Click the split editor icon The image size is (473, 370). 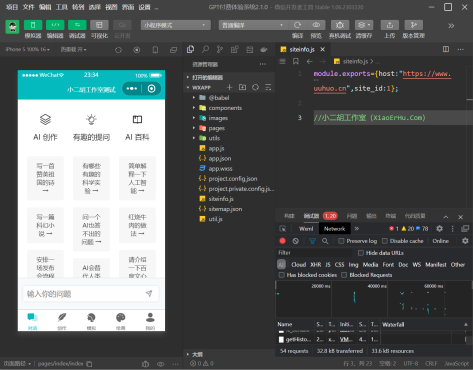tap(446, 49)
